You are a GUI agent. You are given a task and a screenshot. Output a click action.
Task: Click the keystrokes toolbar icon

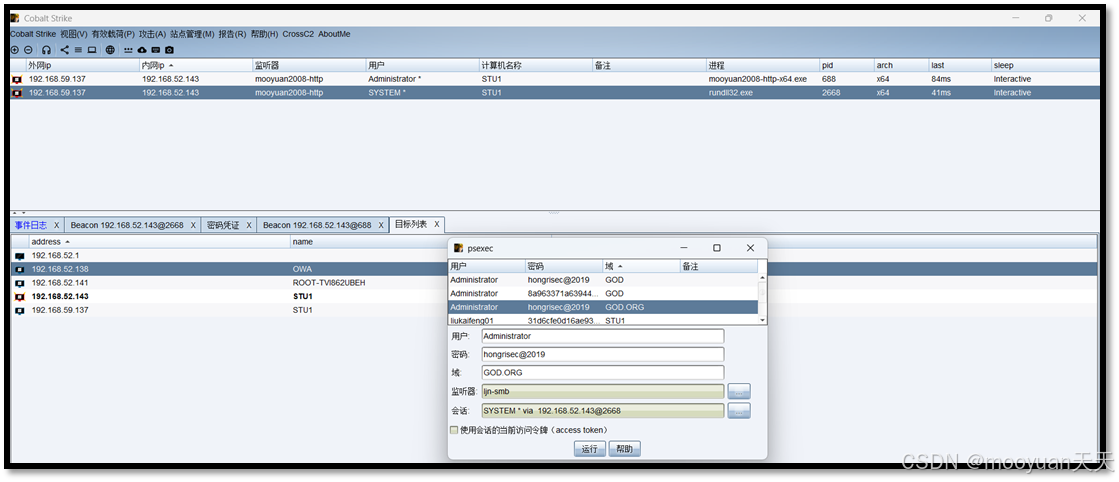coord(128,50)
